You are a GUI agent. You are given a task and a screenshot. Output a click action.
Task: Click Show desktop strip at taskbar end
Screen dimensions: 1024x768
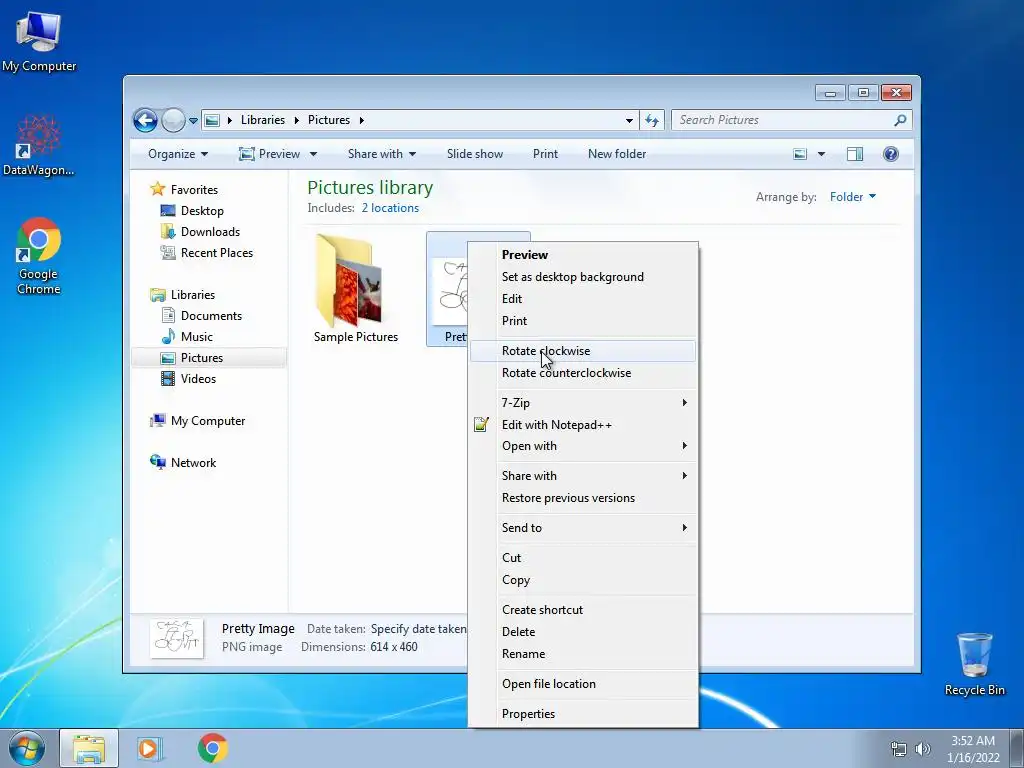[1017, 748]
